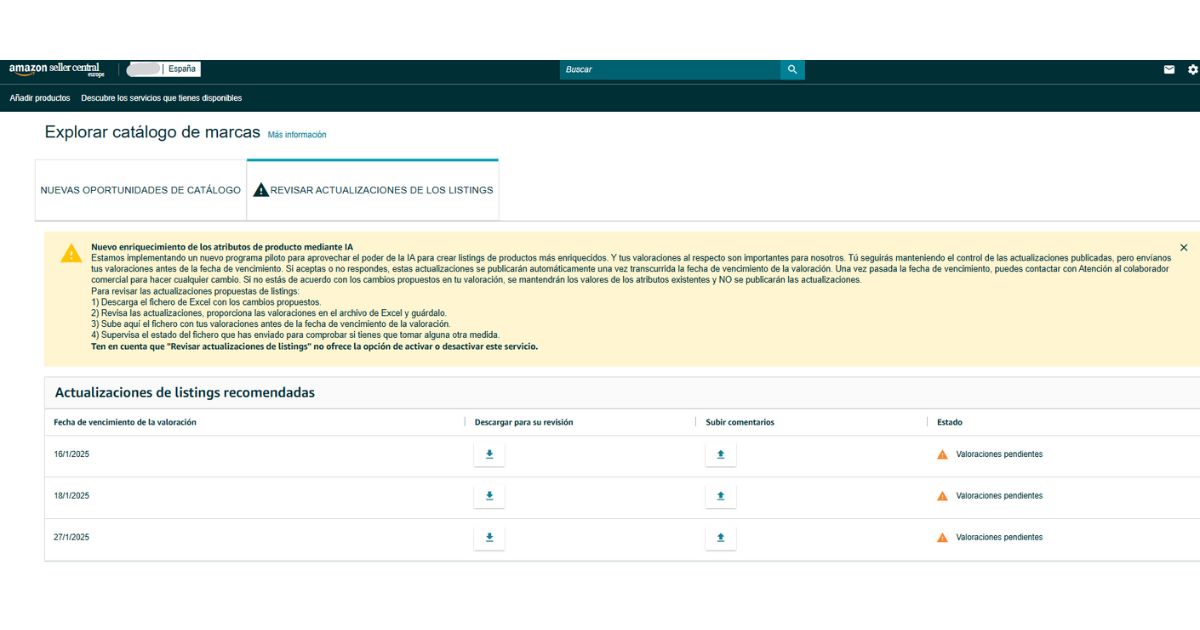
Task: Upload comments for the 18/1/2025 row
Action: coord(720,496)
